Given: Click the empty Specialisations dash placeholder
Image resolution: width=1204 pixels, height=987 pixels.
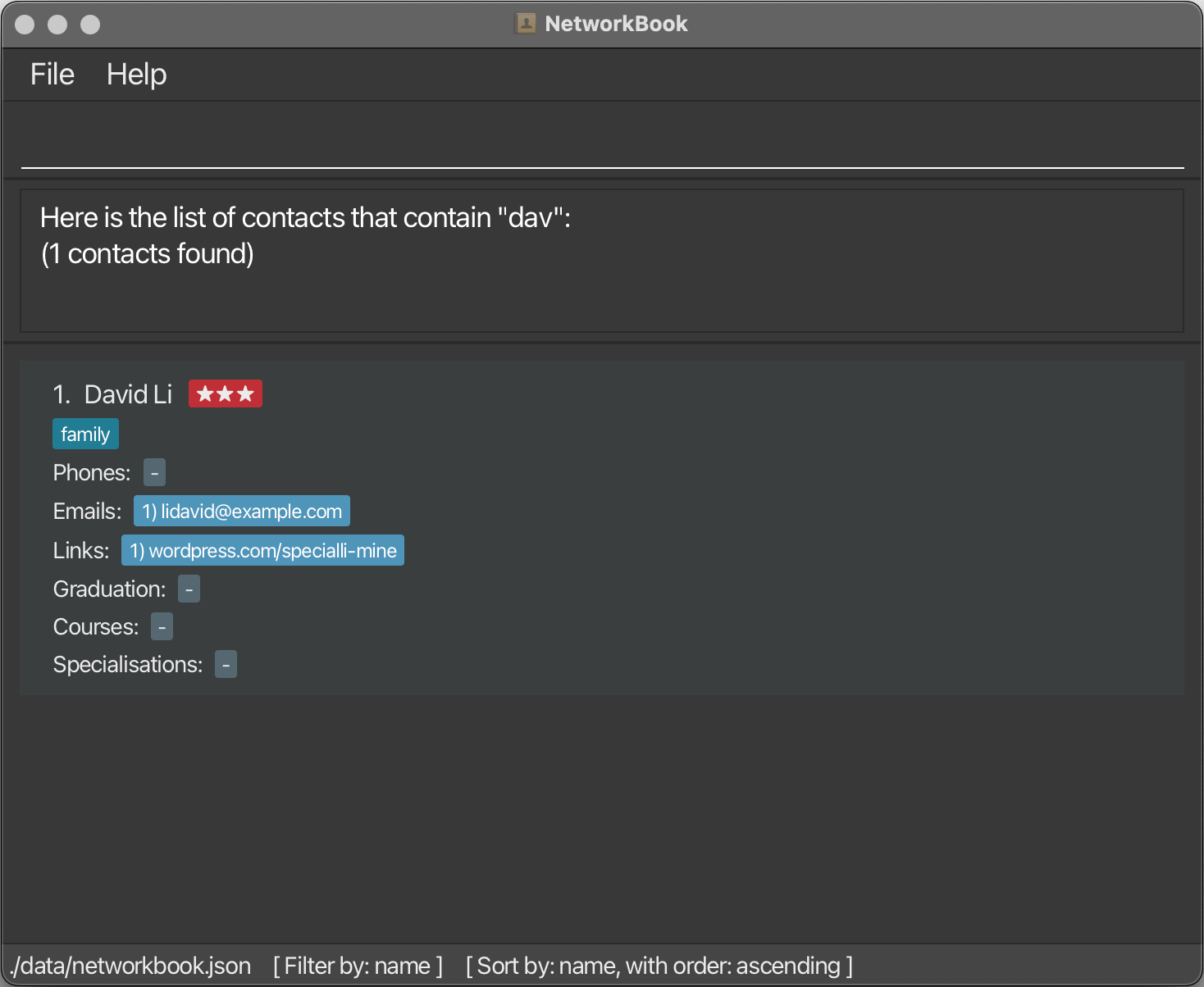Looking at the screenshot, I should click(x=226, y=665).
